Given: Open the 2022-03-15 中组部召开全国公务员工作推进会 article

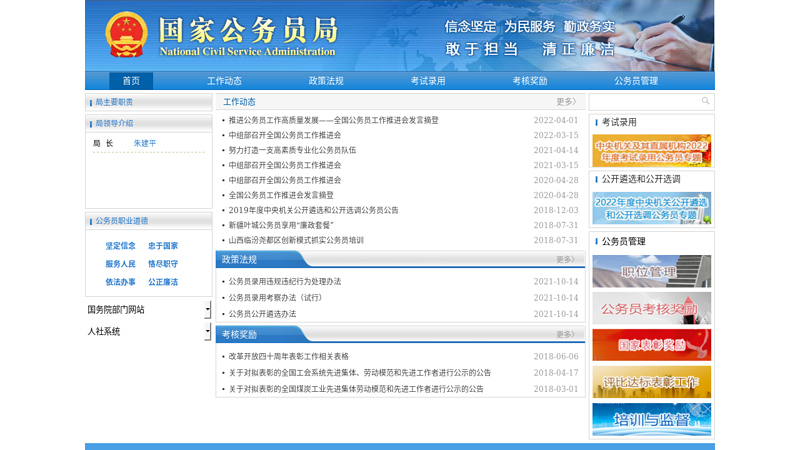Looking at the screenshot, I should pos(285,135).
